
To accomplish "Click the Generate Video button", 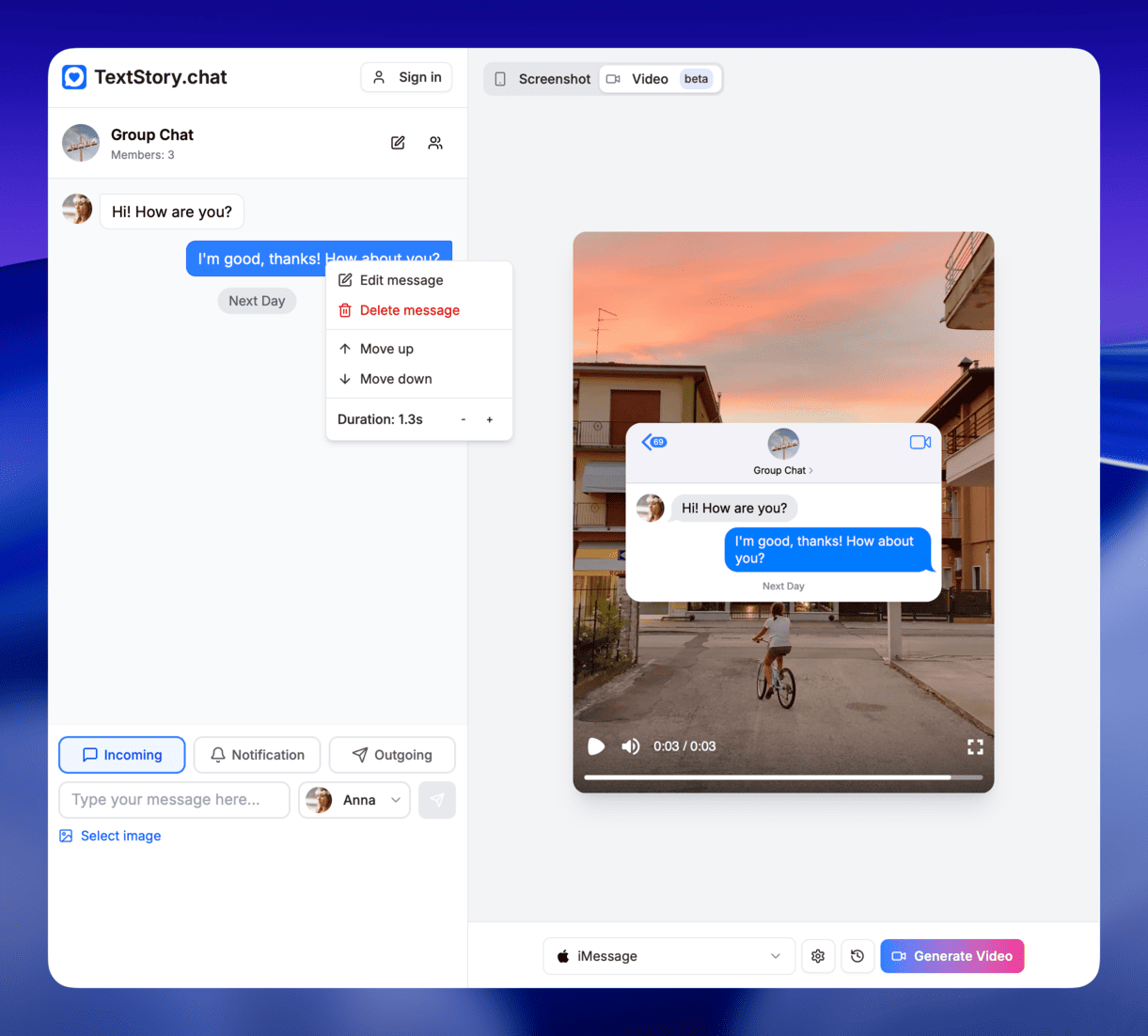I will pos(951,956).
